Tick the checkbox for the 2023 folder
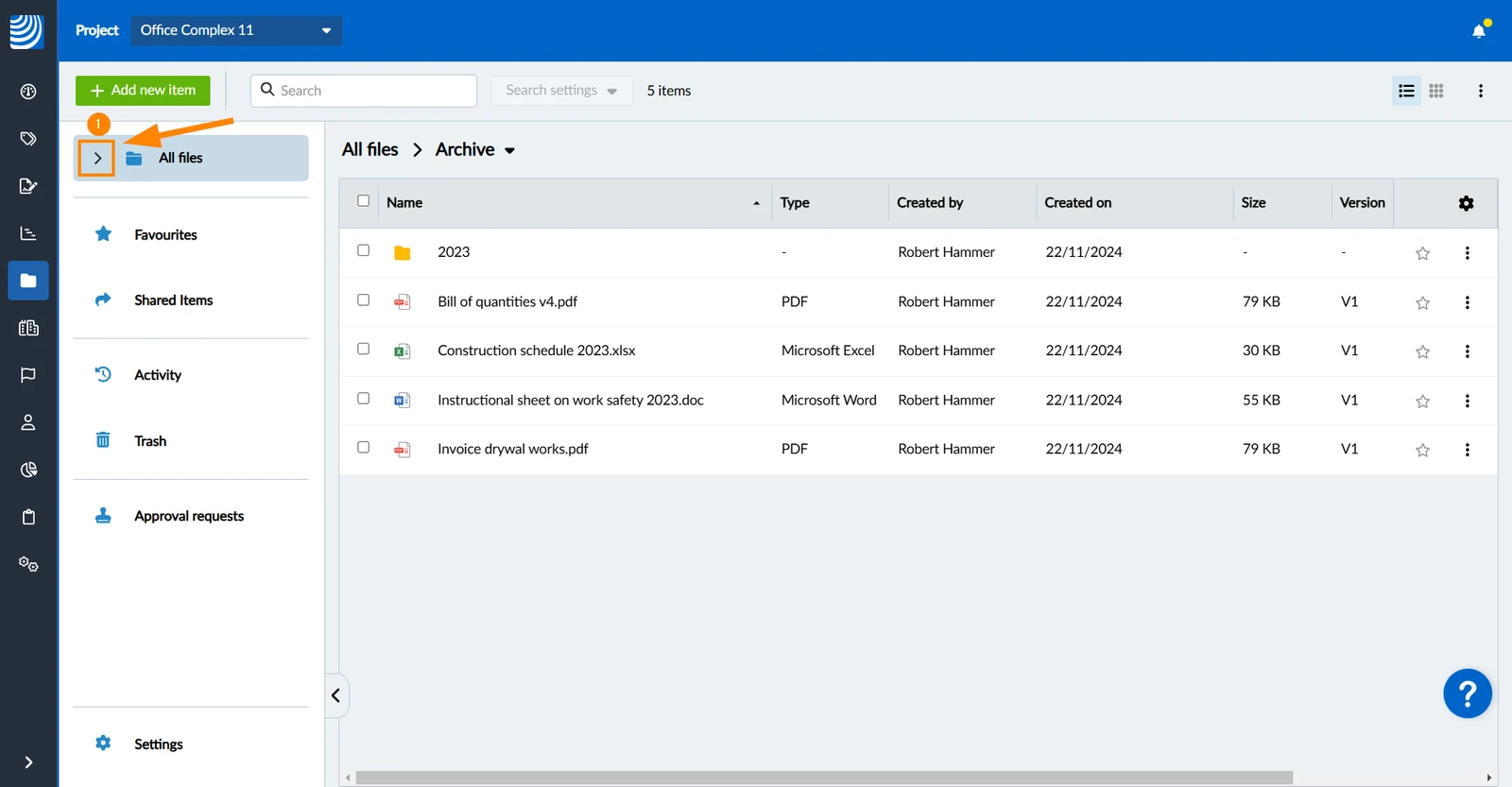 [363, 250]
